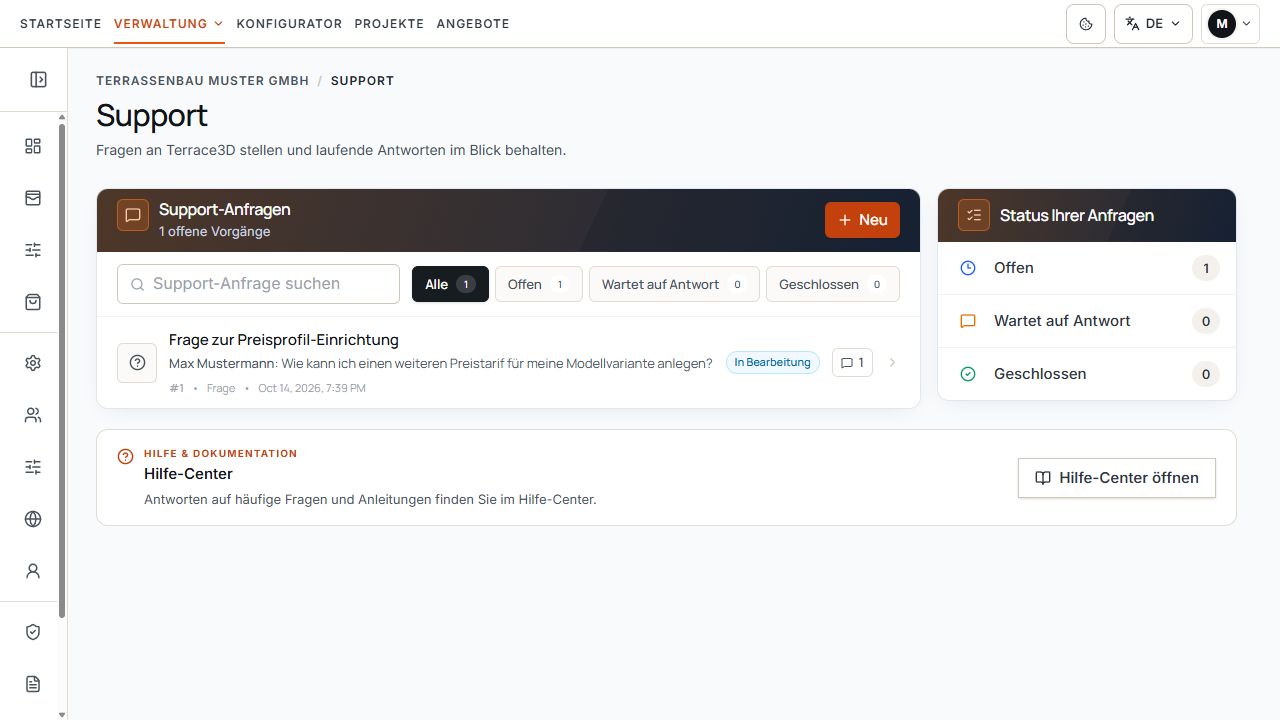Open settings via the gear icon
The image size is (1280, 720).
33,363
